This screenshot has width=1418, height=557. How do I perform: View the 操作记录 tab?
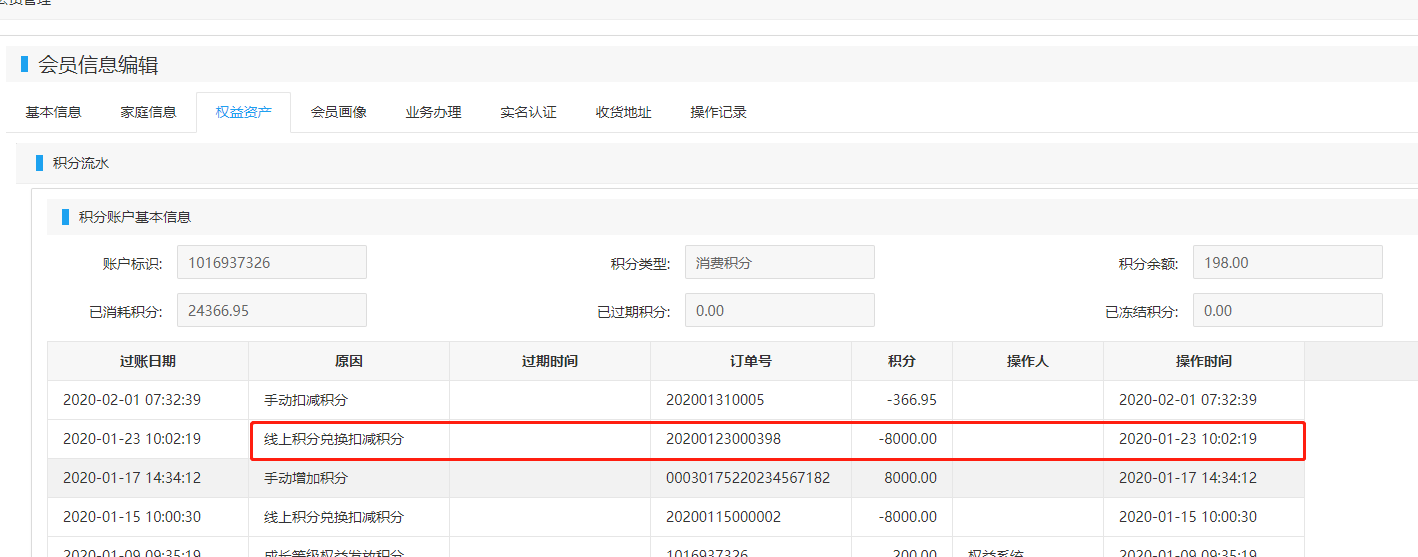pyautogui.click(x=718, y=112)
